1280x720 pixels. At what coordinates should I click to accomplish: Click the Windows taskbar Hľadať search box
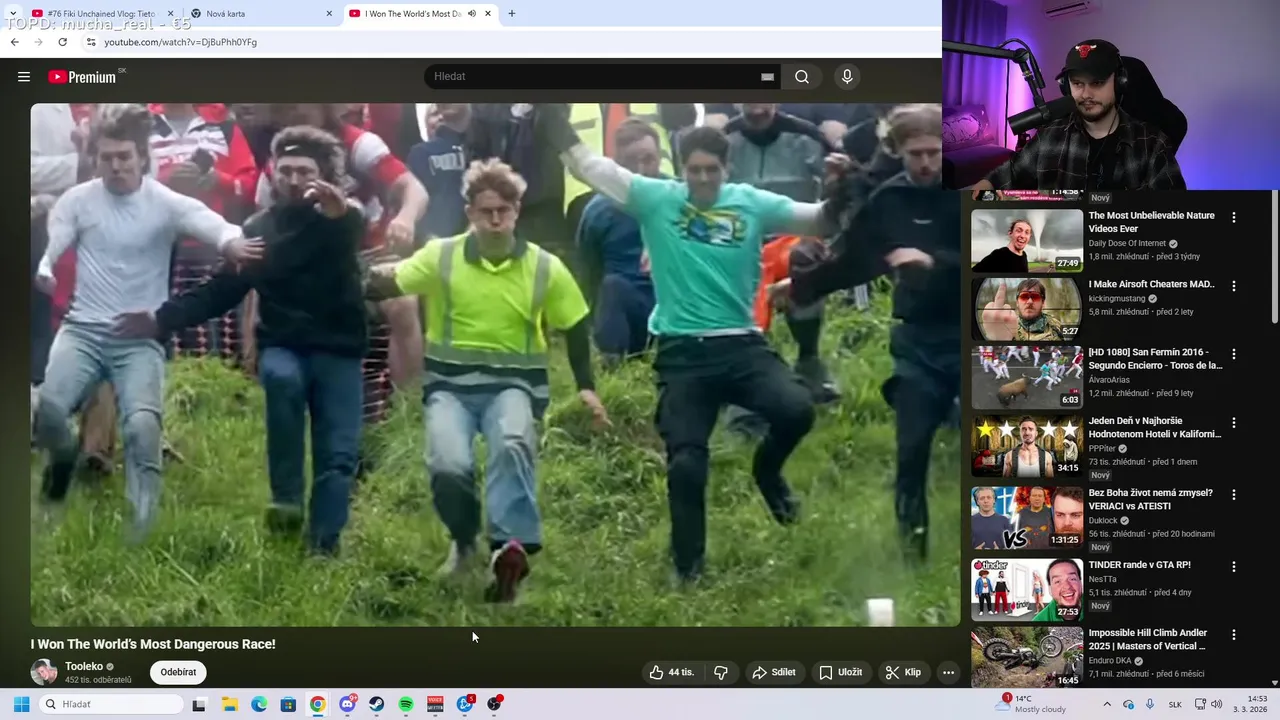click(112, 704)
